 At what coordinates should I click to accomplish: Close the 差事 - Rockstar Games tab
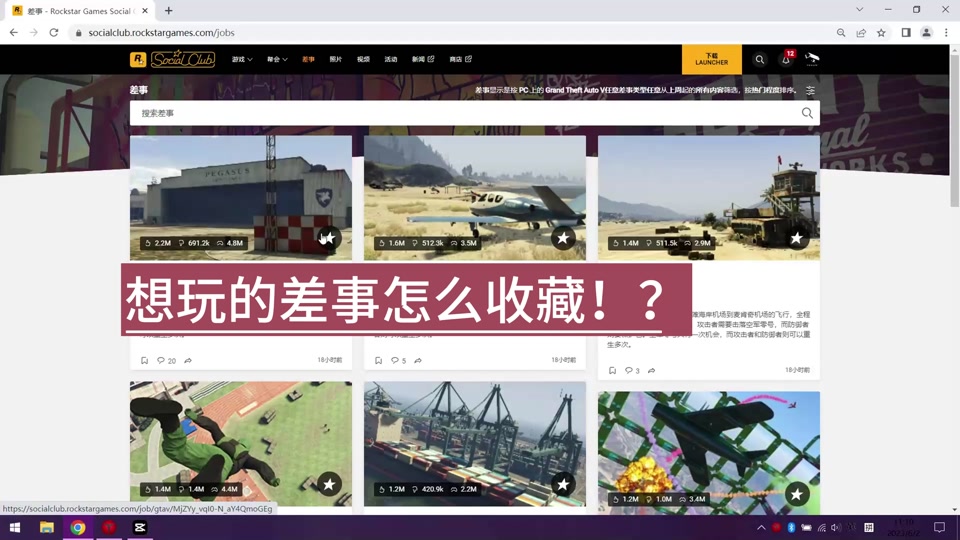[145, 10]
